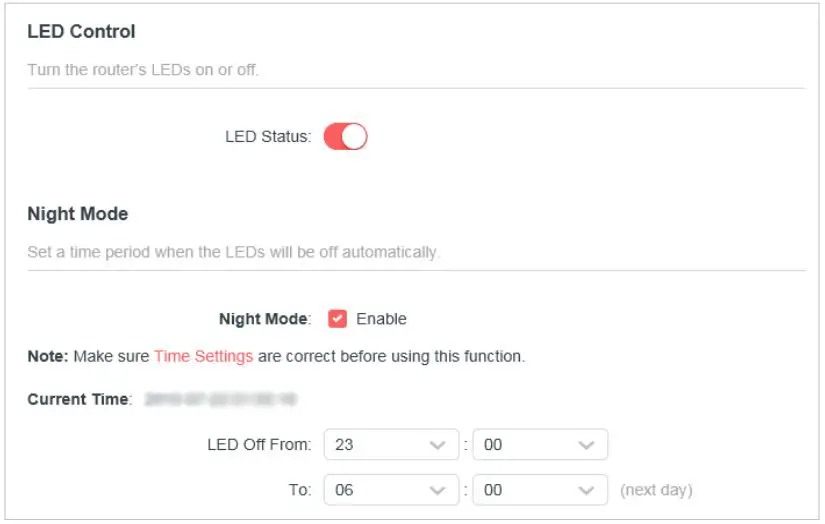Image resolution: width=825 pixels, height=524 pixels.
Task: Click the 00 minutes value in LED Off From
Action: point(493,445)
